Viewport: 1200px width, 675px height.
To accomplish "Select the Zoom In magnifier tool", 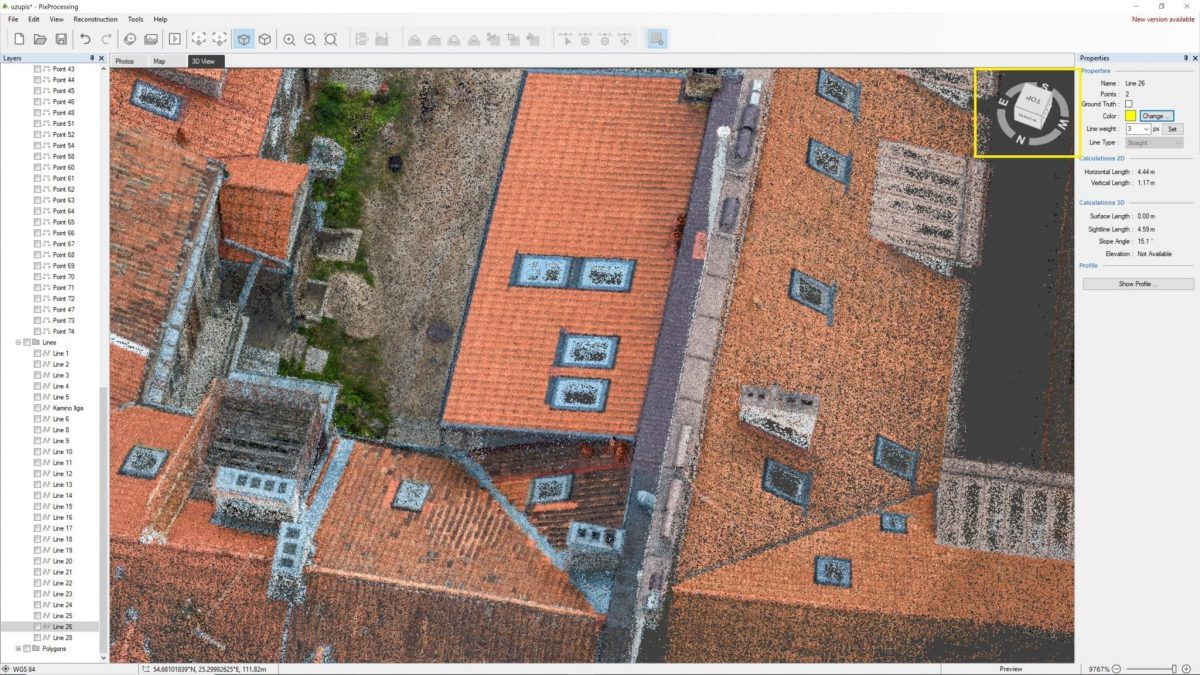I will [x=290, y=40].
